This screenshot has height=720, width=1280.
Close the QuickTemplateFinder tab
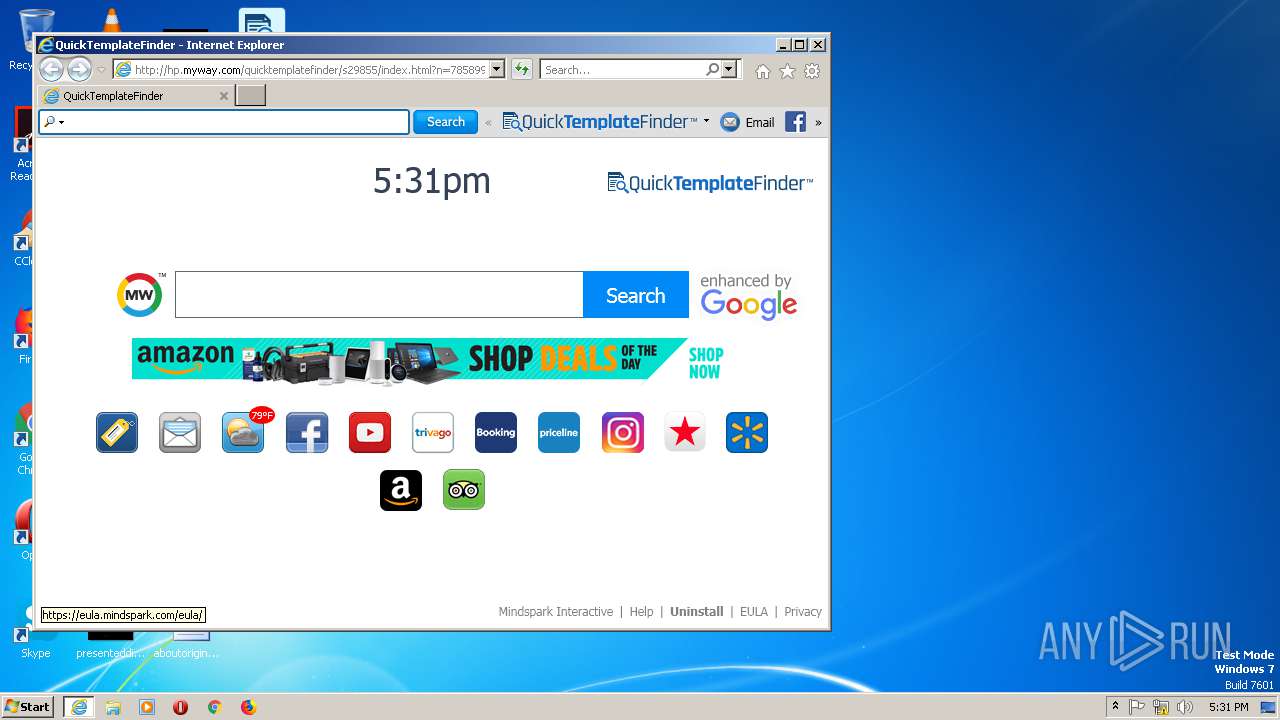224,96
